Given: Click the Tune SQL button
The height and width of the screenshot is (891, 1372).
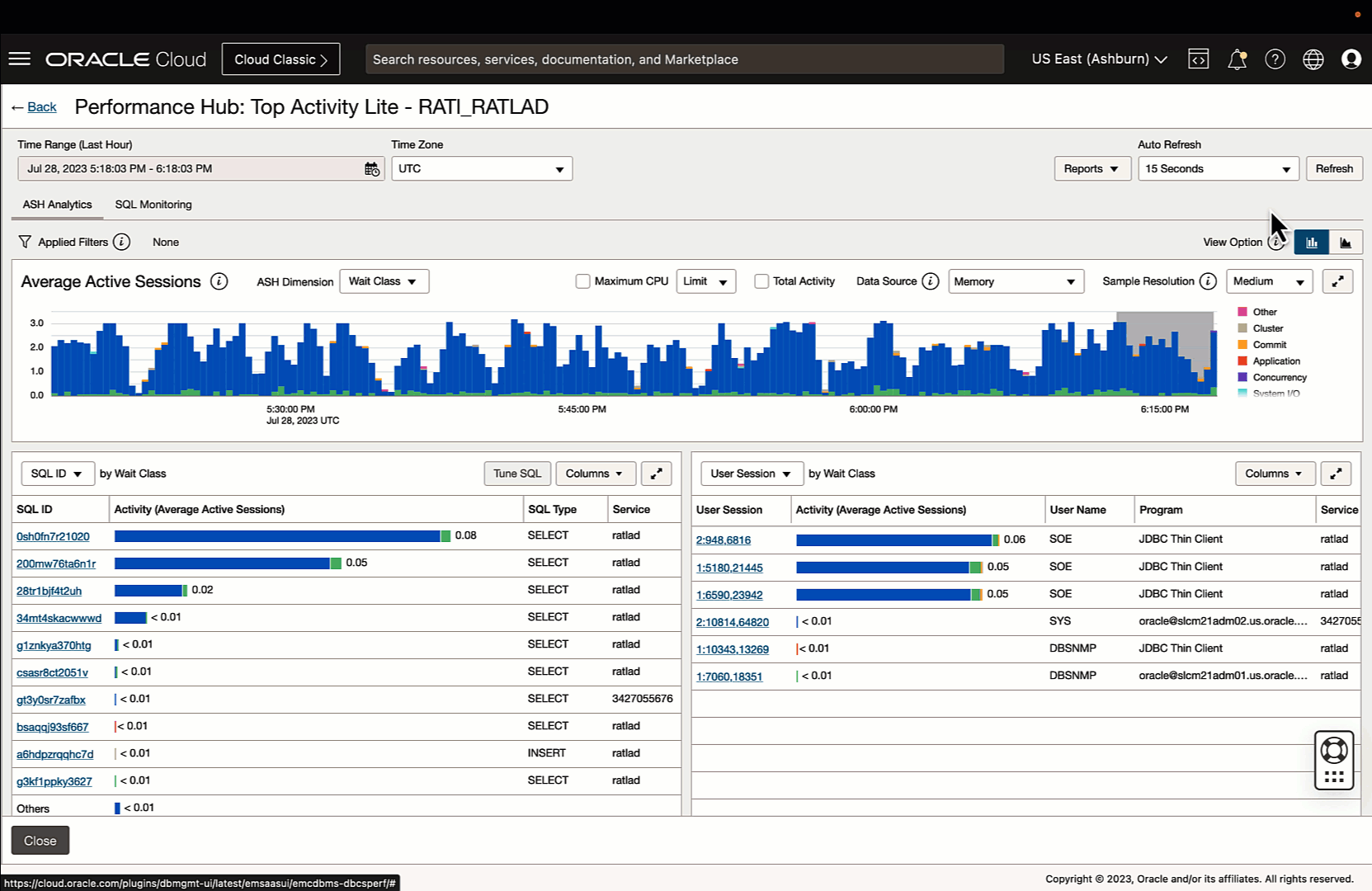Looking at the screenshot, I should [x=517, y=474].
